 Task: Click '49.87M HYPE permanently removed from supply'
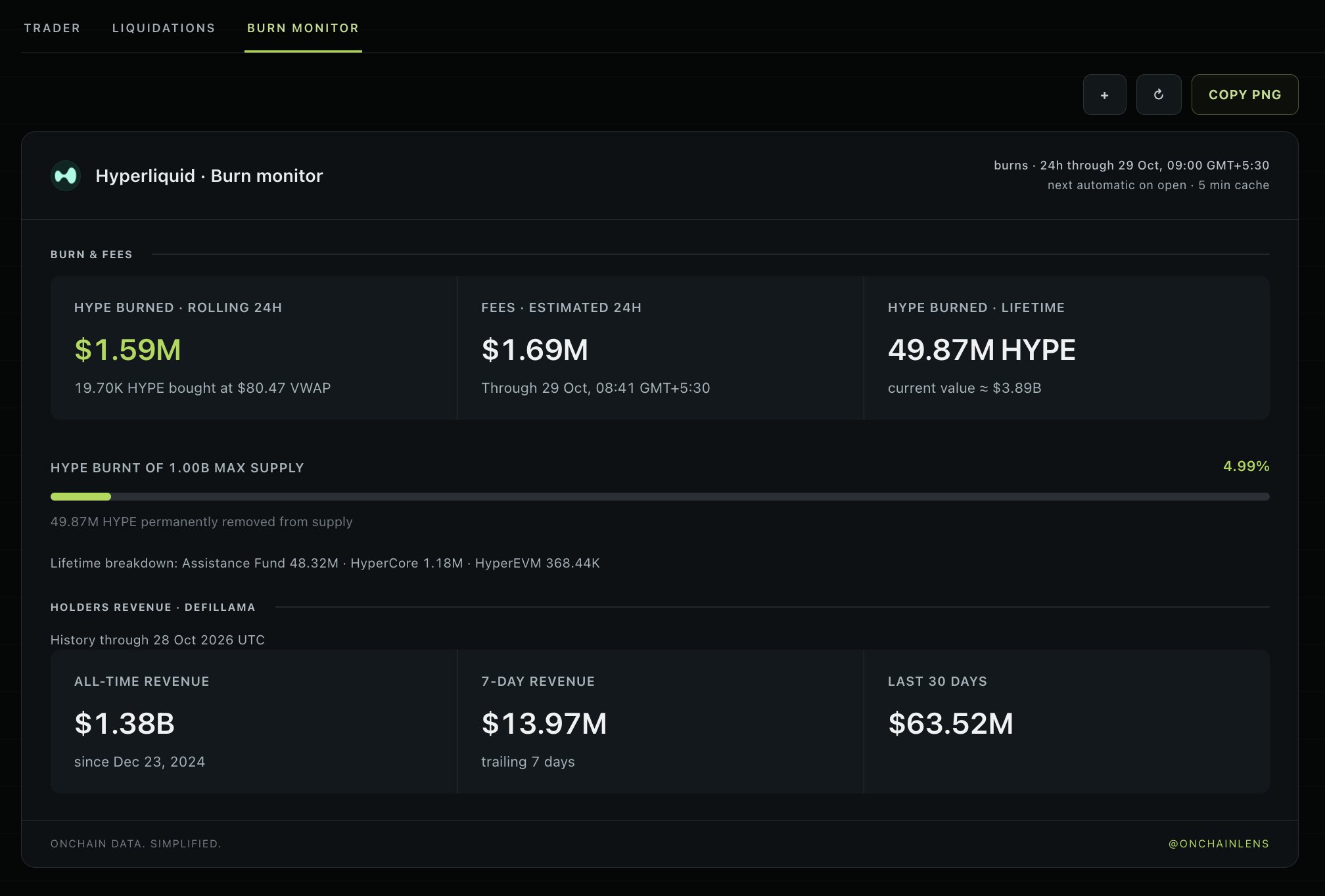202,522
